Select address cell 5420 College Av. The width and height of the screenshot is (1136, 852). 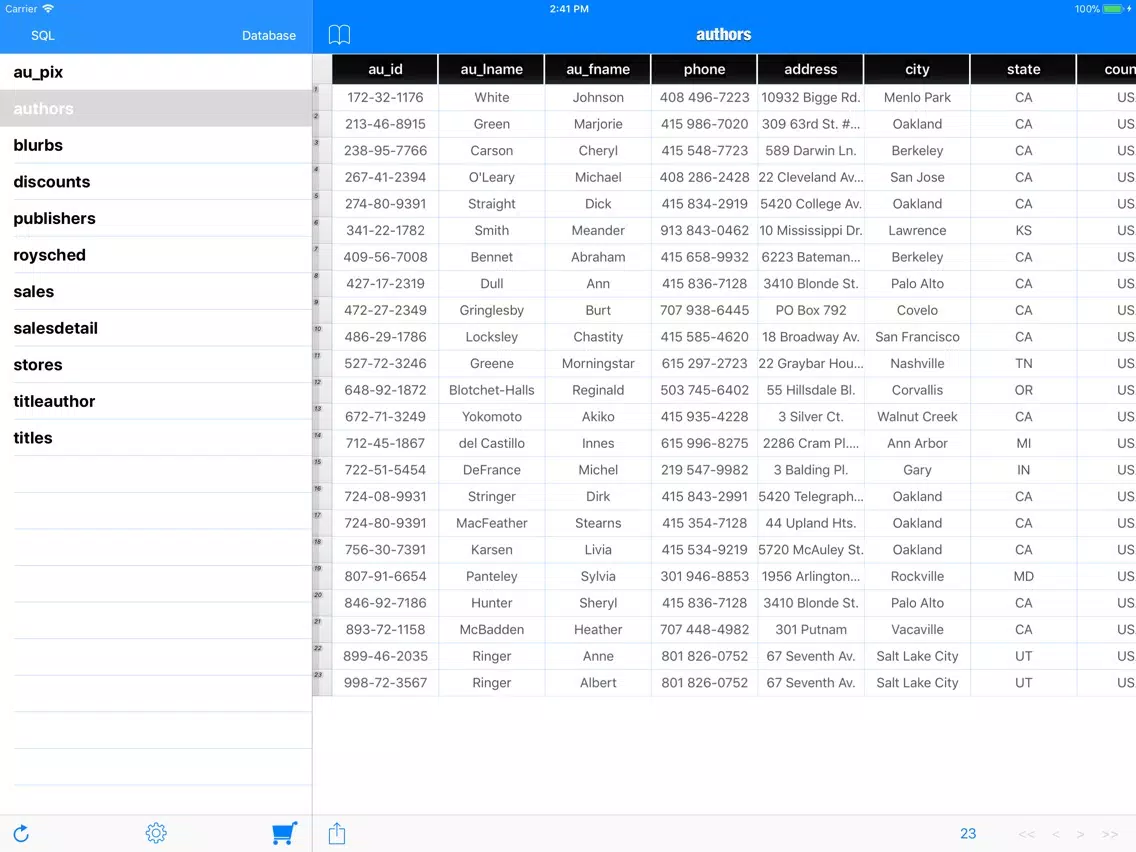point(811,204)
